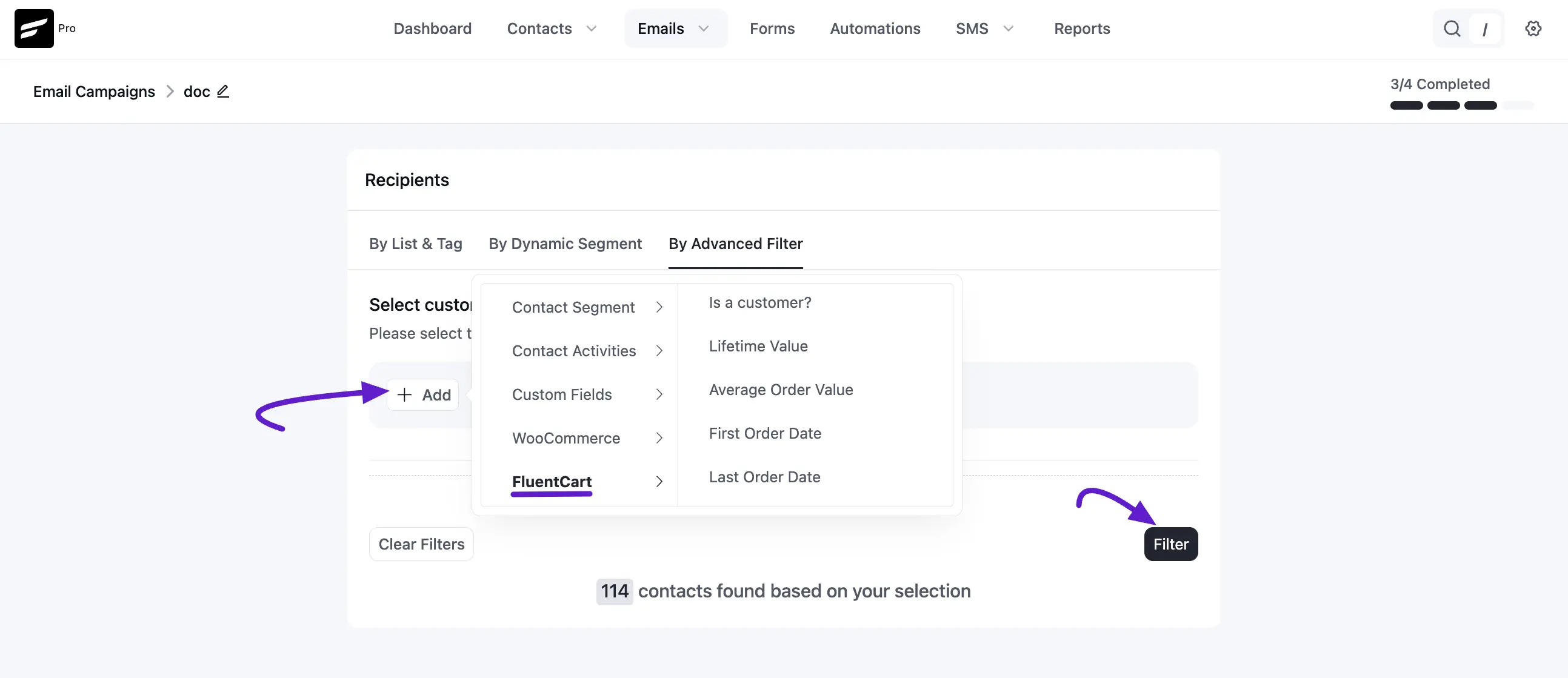Click the Add filter button

pos(423,395)
